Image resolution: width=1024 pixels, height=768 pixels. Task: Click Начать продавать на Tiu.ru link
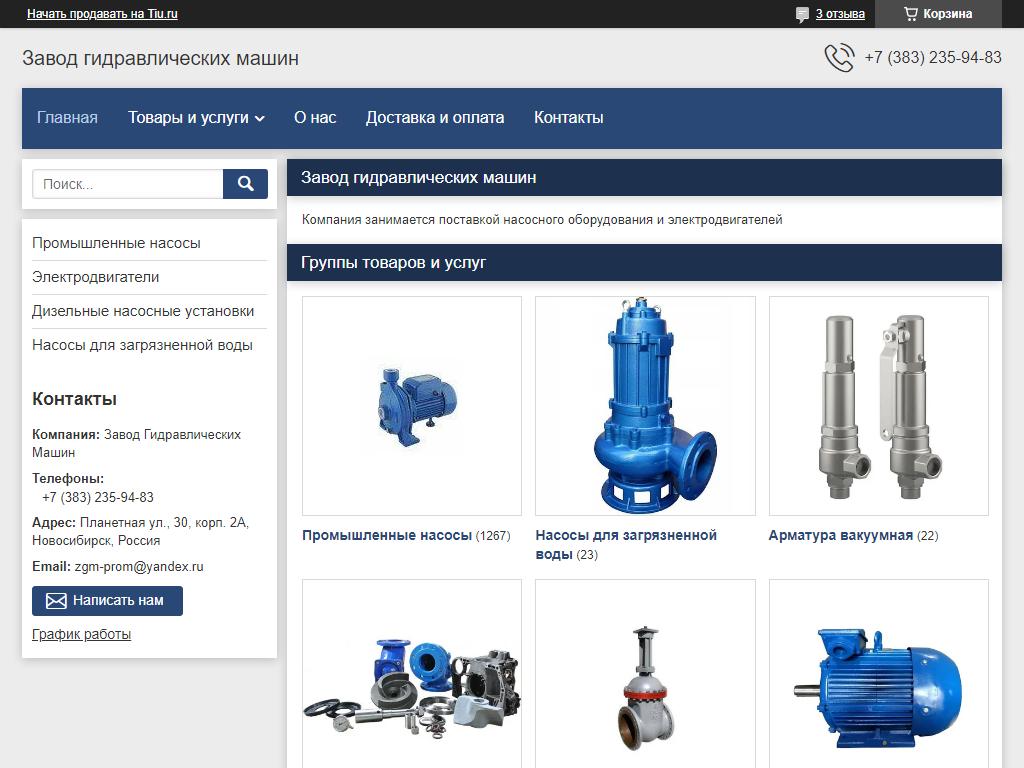pos(102,14)
